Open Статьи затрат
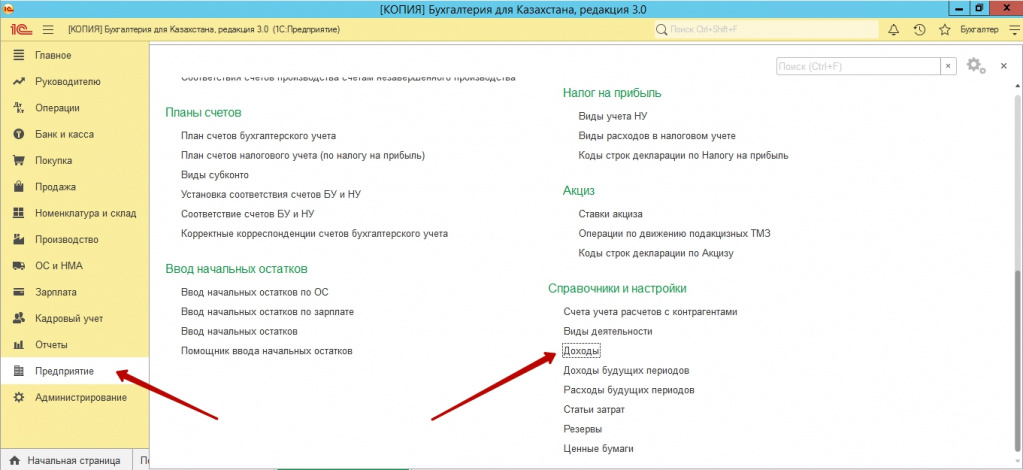Image resolution: width=1023 pixels, height=470 pixels. 594,410
